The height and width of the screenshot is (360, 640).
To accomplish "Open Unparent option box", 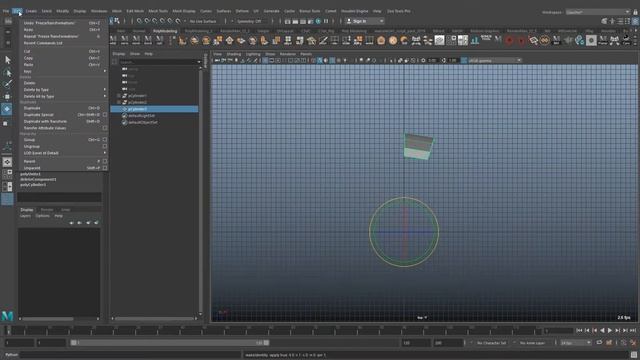I will (105, 168).
